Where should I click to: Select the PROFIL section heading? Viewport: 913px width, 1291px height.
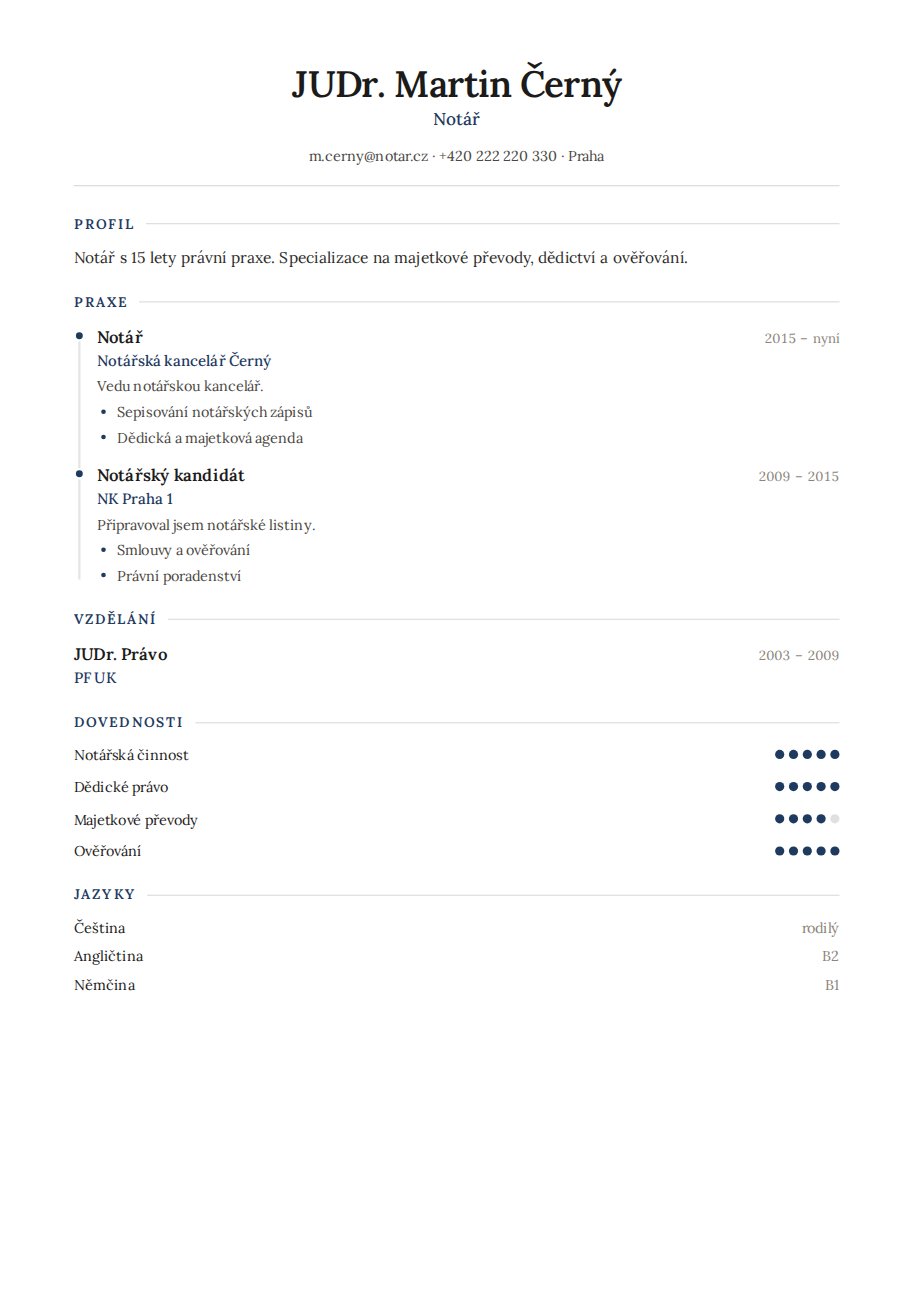pyautogui.click(x=104, y=224)
